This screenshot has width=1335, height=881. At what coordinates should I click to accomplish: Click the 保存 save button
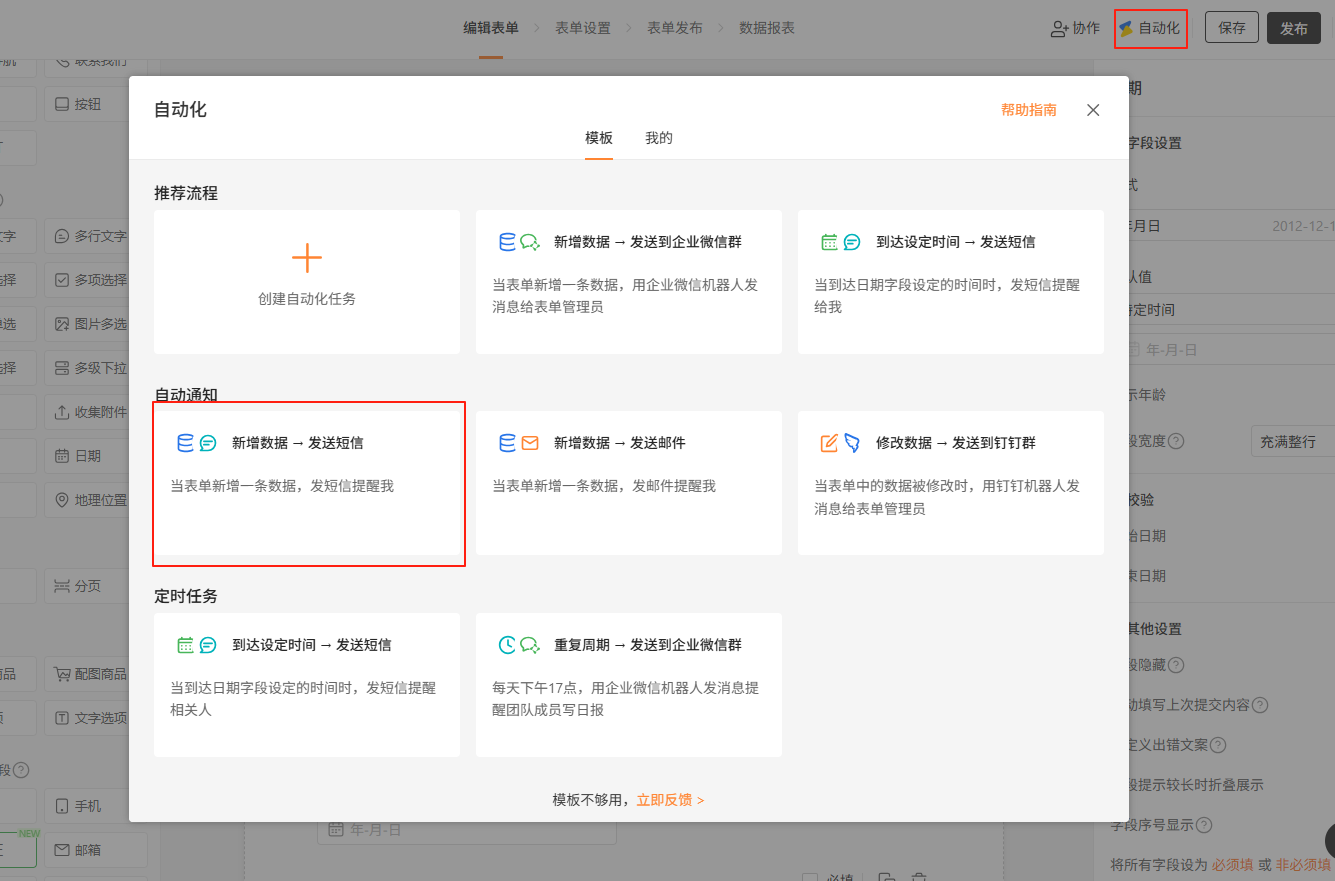1232,28
